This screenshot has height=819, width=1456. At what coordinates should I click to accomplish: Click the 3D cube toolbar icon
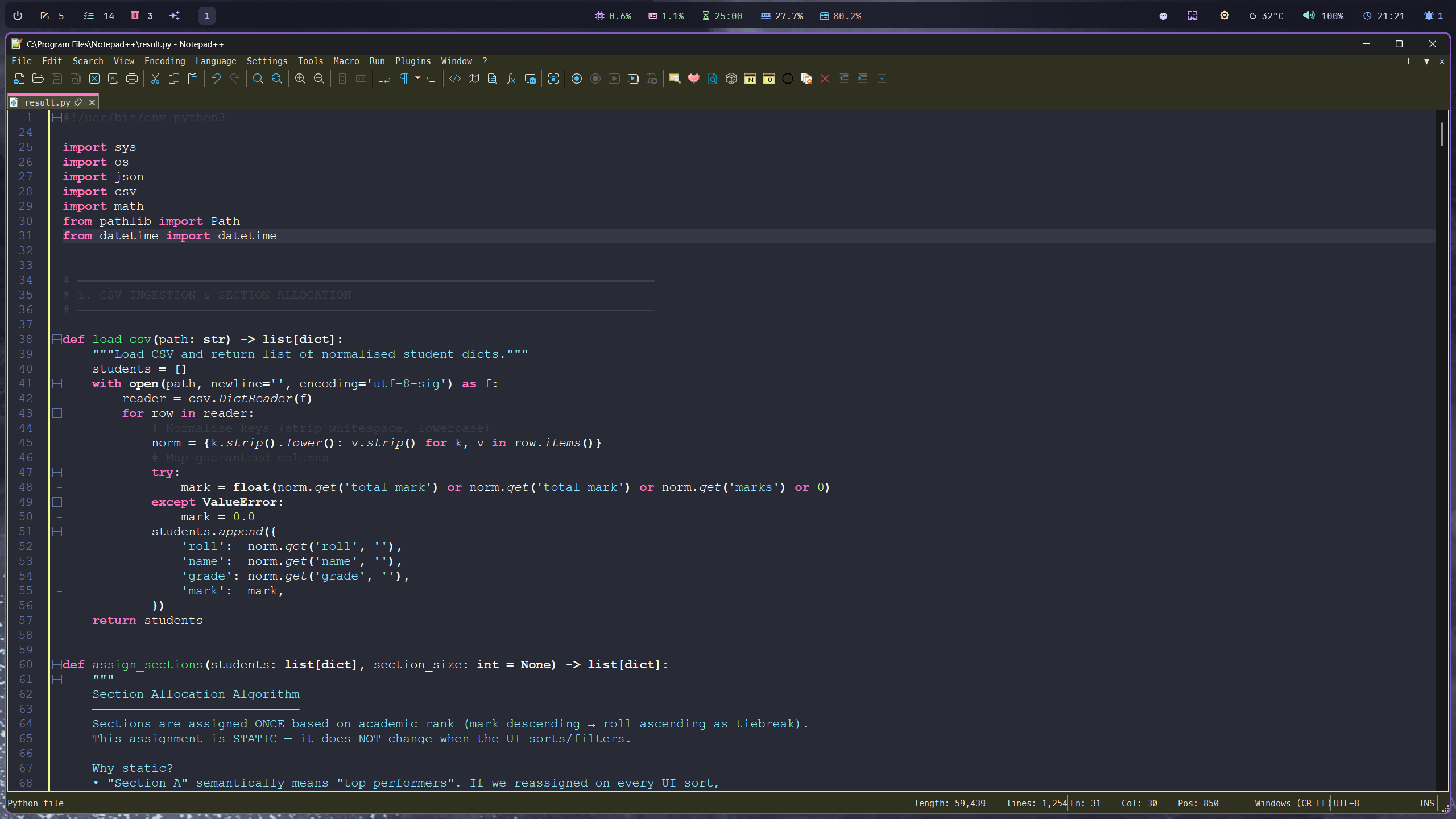(x=731, y=78)
